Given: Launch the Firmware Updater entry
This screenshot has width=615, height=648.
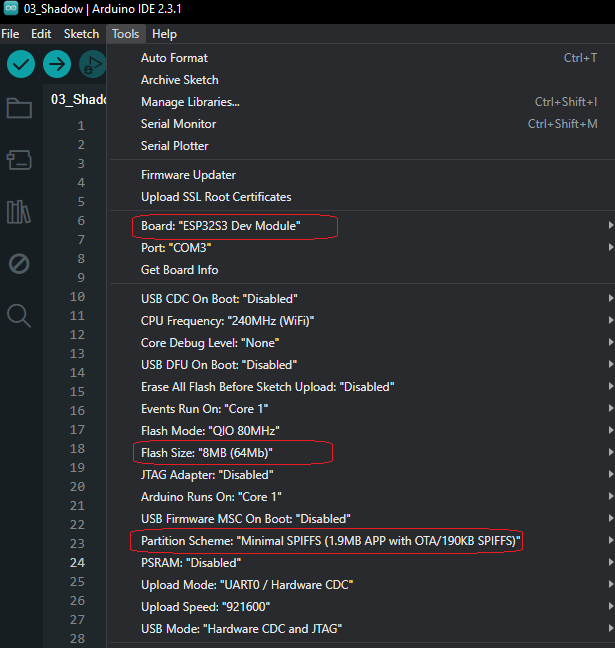Looking at the screenshot, I should pyautogui.click(x=362, y=175).
